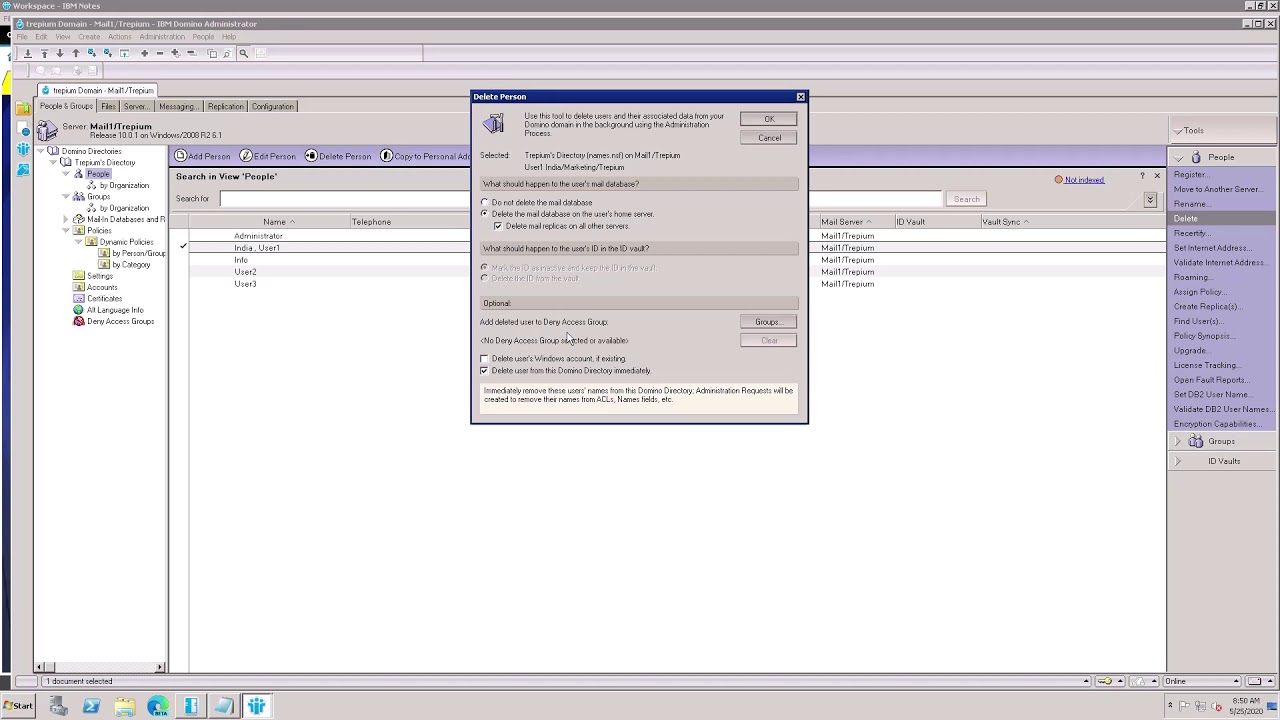This screenshot has width=1280, height=720.
Task: Click the single minus collapse toolbar icon
Action: (159, 53)
